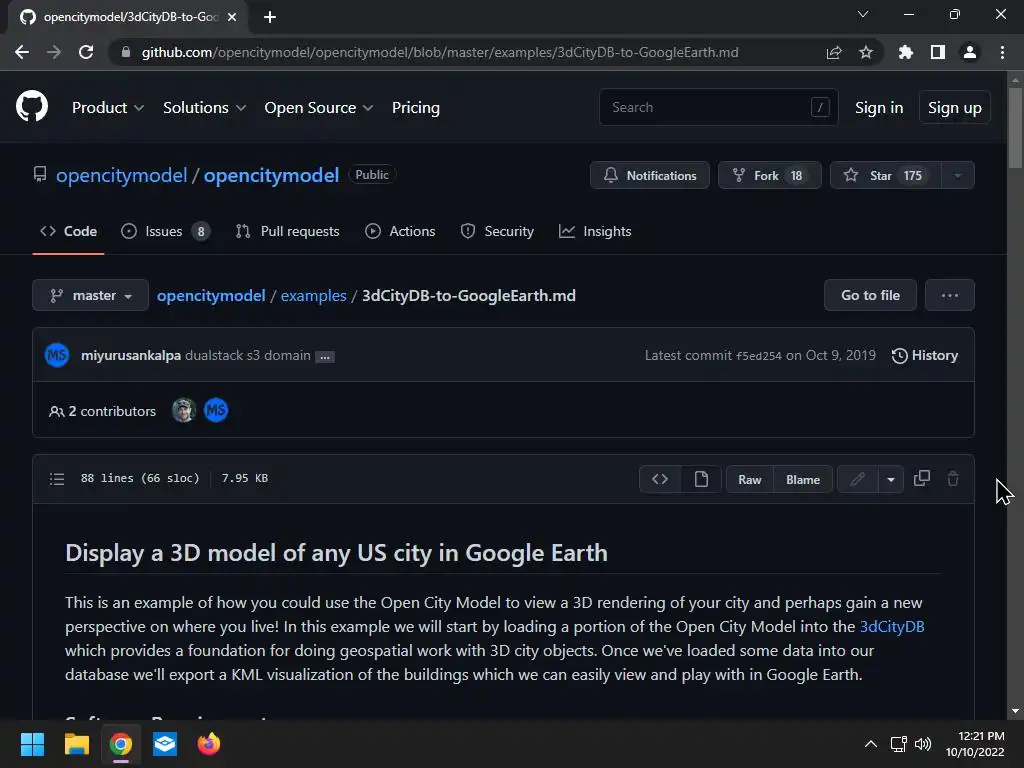Image resolution: width=1024 pixels, height=768 pixels.
Task: View file History
Action: tap(925, 355)
